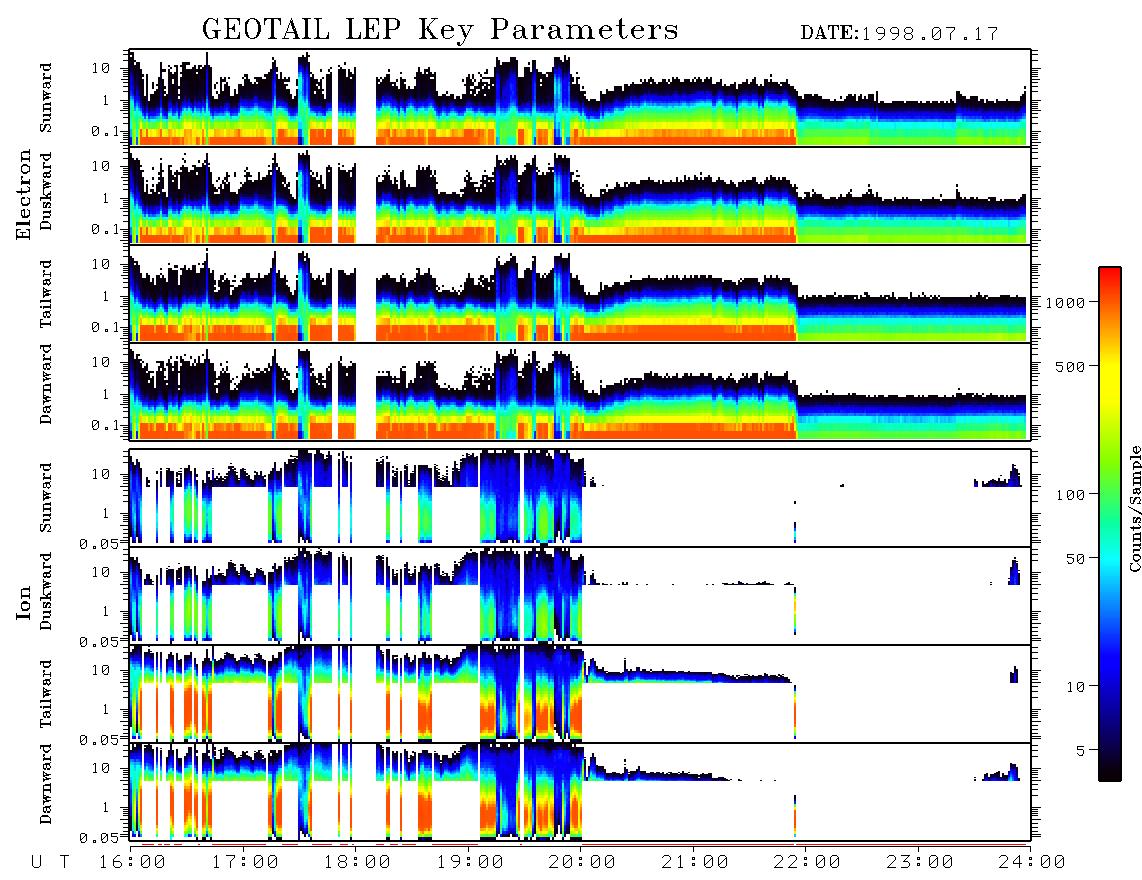Open the Ion Sunward spectrogram panel

[x=580, y=498]
